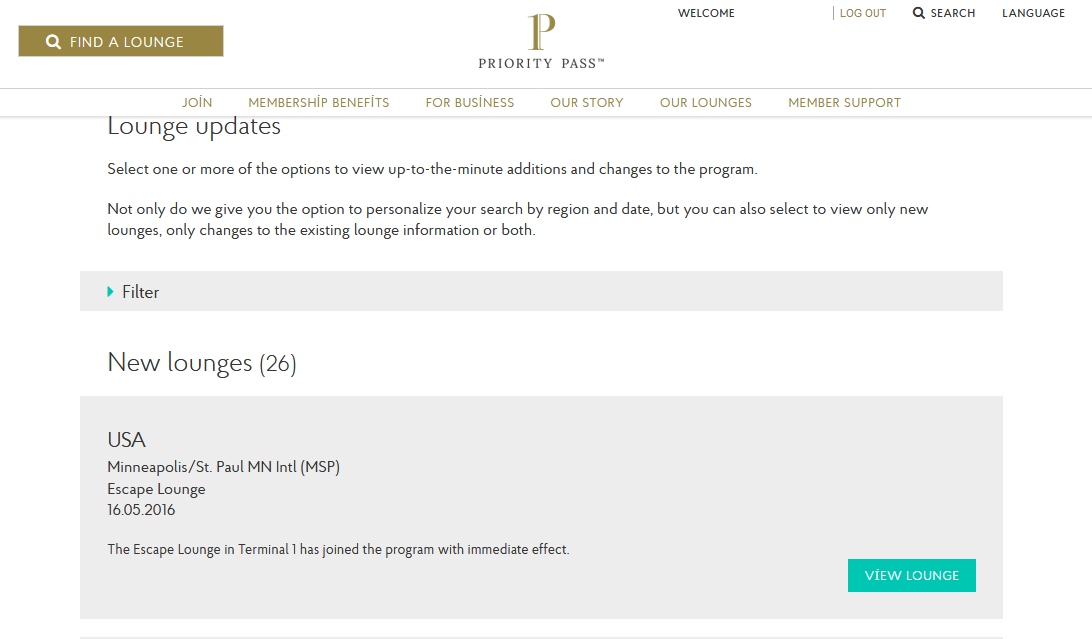
Task: Click the magnifier icon in Find a Lounge
Action: point(54,42)
